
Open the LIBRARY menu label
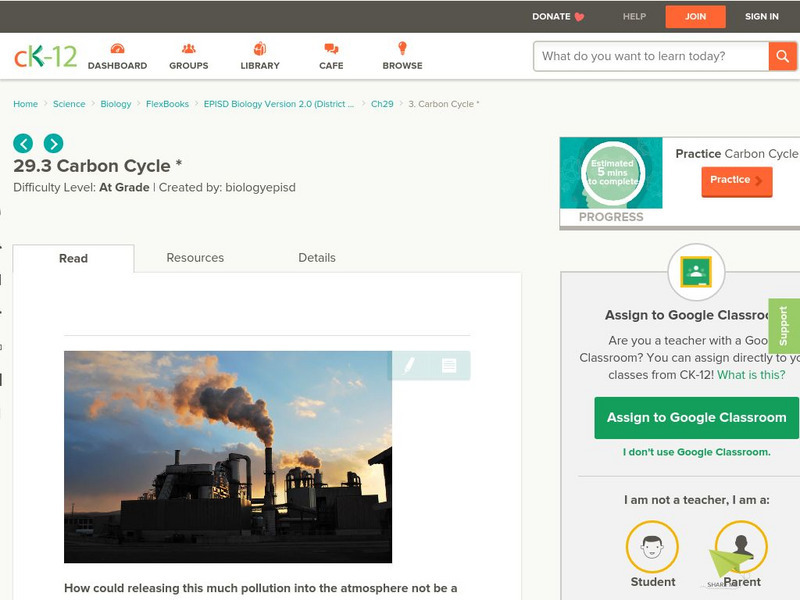pos(260,66)
